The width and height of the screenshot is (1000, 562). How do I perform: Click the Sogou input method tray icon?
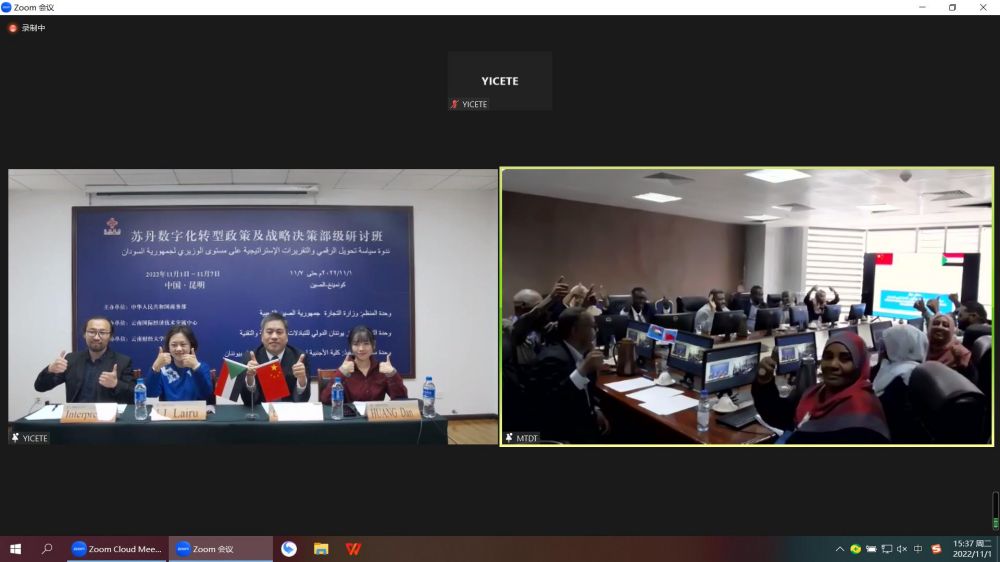pos(936,549)
